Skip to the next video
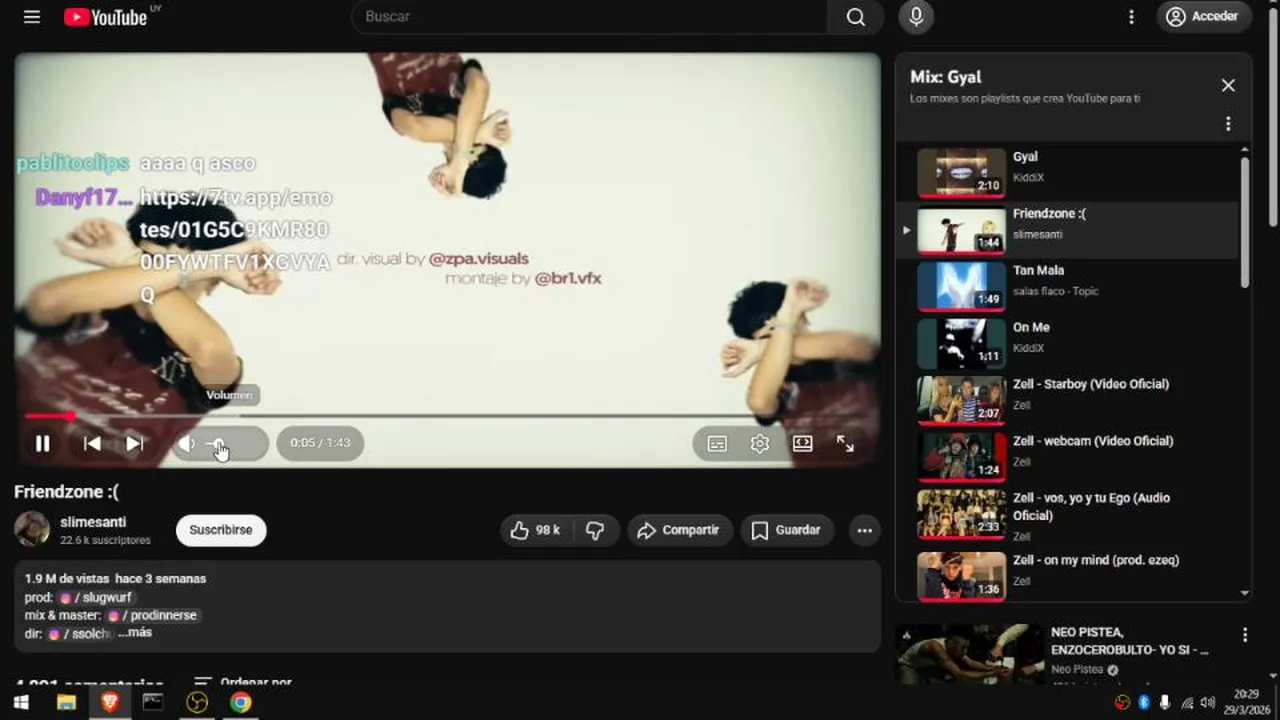Viewport: 1280px width, 720px height. [x=135, y=443]
